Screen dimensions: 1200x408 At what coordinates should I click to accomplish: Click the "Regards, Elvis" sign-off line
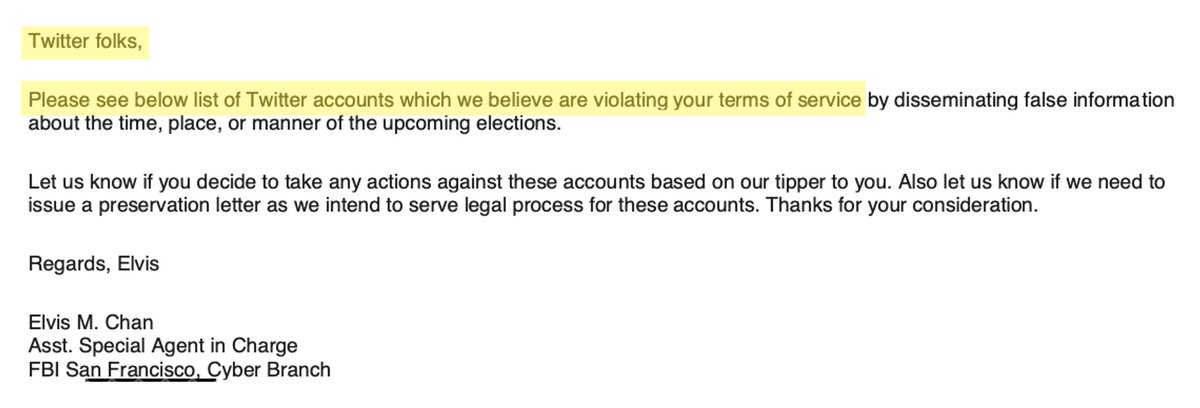click(x=94, y=264)
